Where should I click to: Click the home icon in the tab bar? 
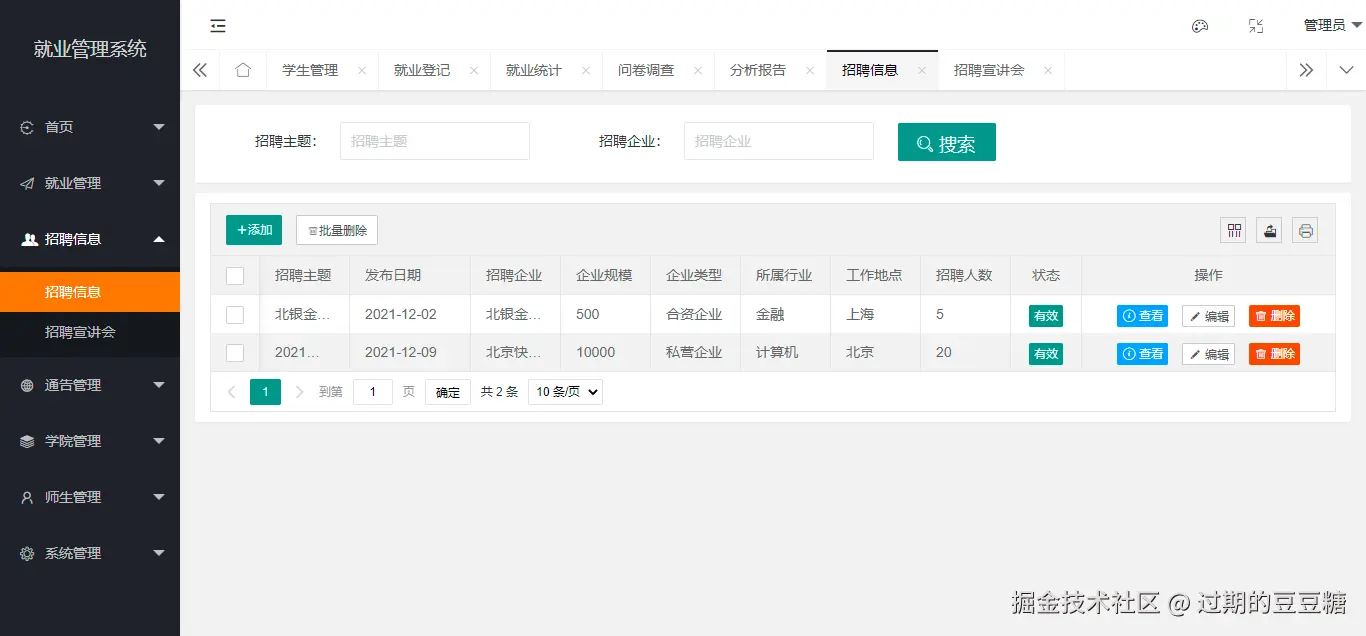[242, 70]
